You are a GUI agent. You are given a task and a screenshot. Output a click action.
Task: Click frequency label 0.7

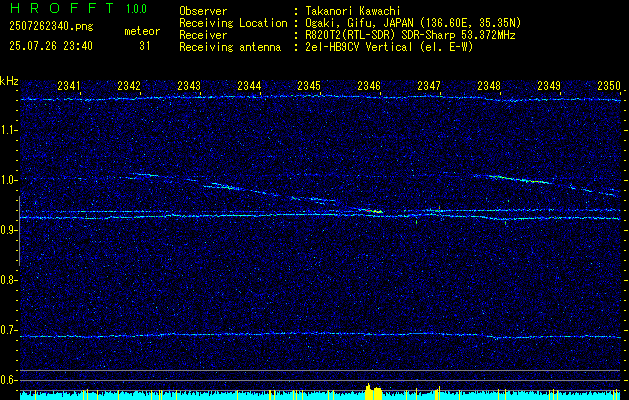(x=9, y=330)
